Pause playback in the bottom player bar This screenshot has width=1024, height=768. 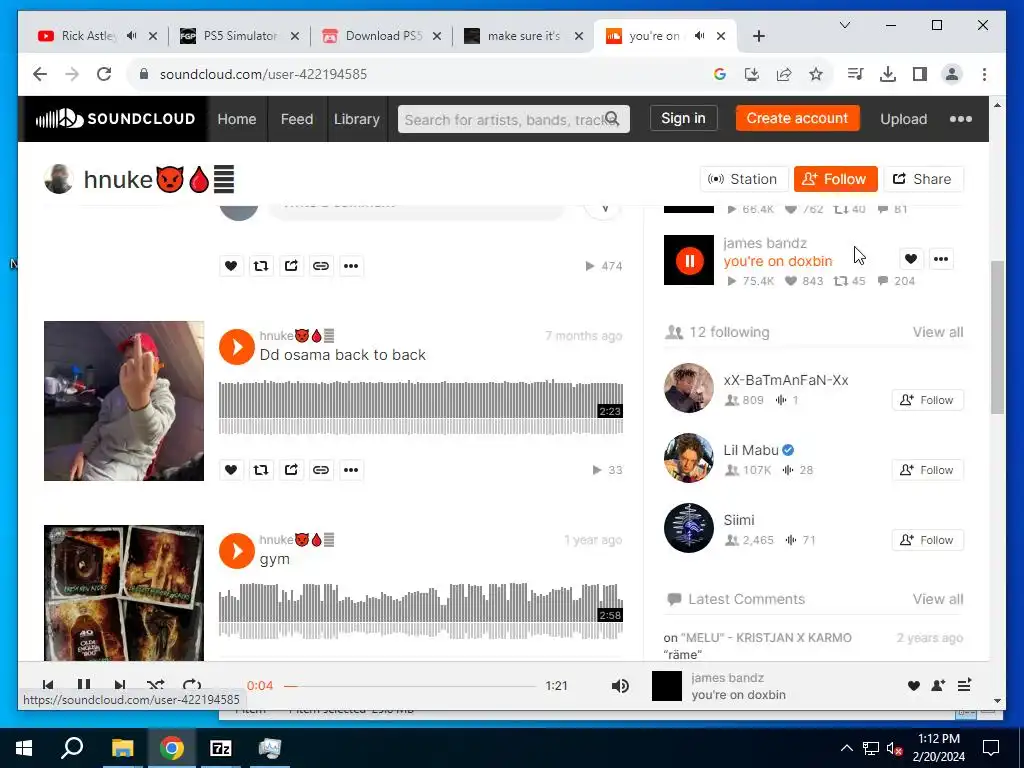click(x=84, y=685)
